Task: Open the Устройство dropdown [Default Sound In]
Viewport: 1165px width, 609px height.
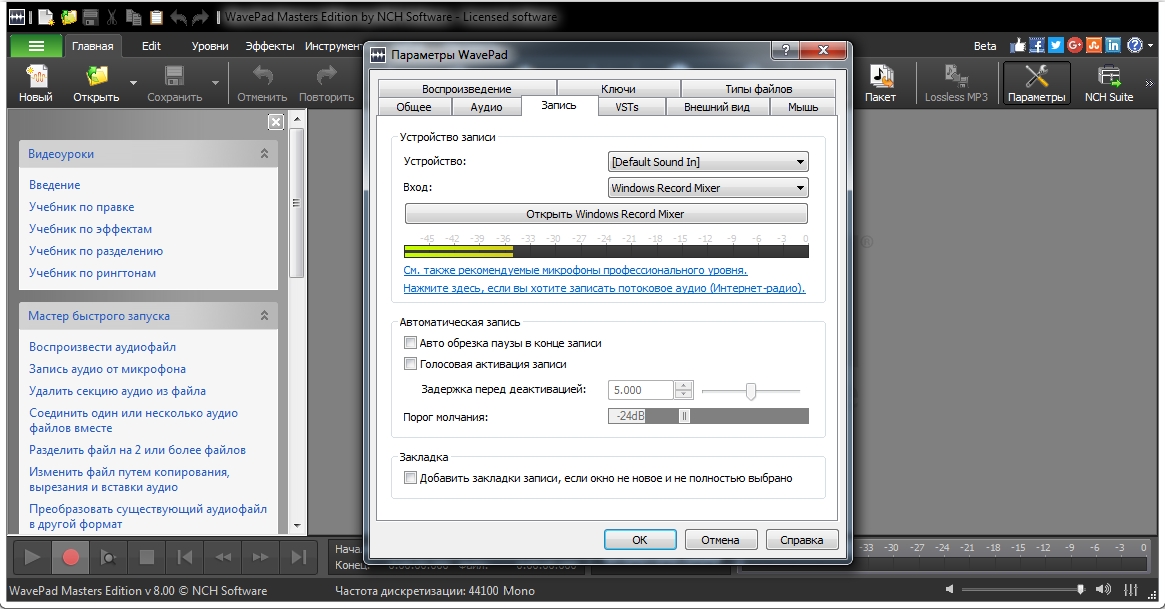Action: click(708, 162)
